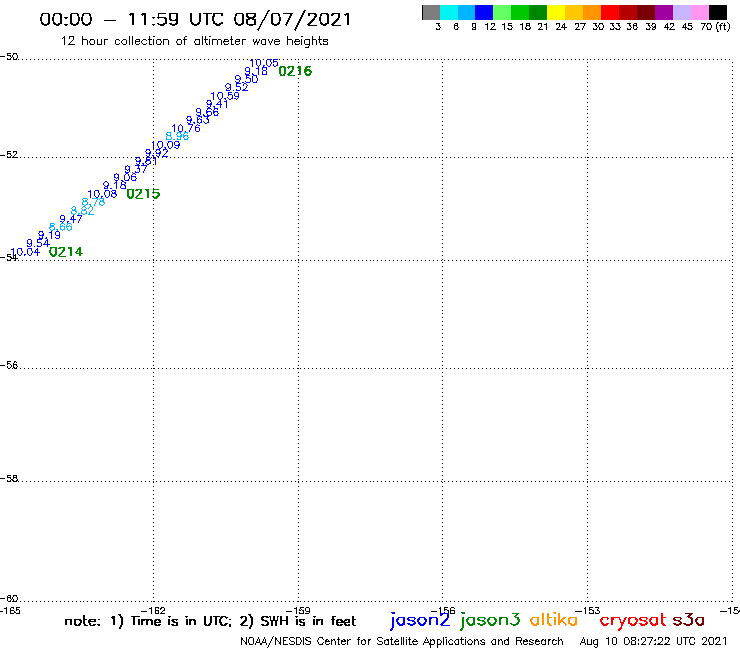Click the light blue reading 8.96
740x650 pixels.
[x=177, y=136]
